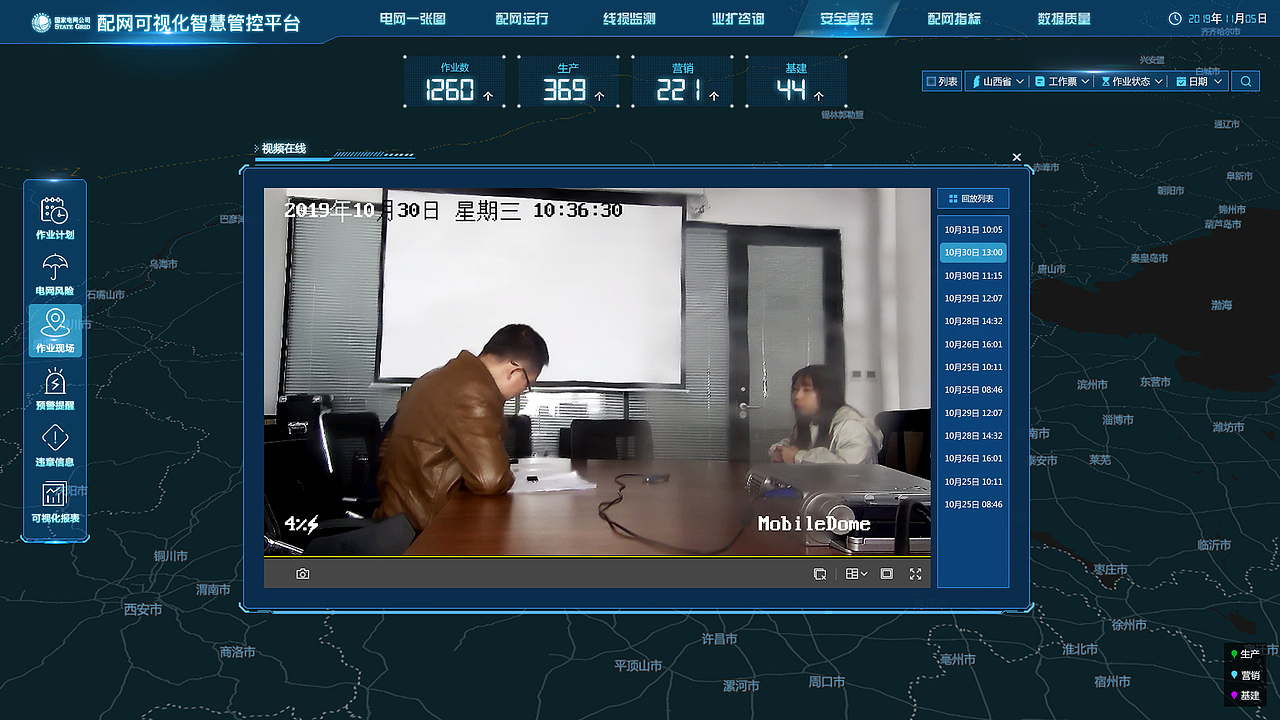Click the clock icon beside the date

click(x=1175, y=19)
